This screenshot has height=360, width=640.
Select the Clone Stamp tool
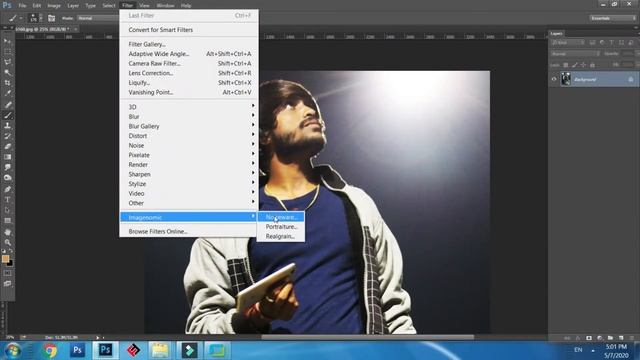click(x=7, y=126)
